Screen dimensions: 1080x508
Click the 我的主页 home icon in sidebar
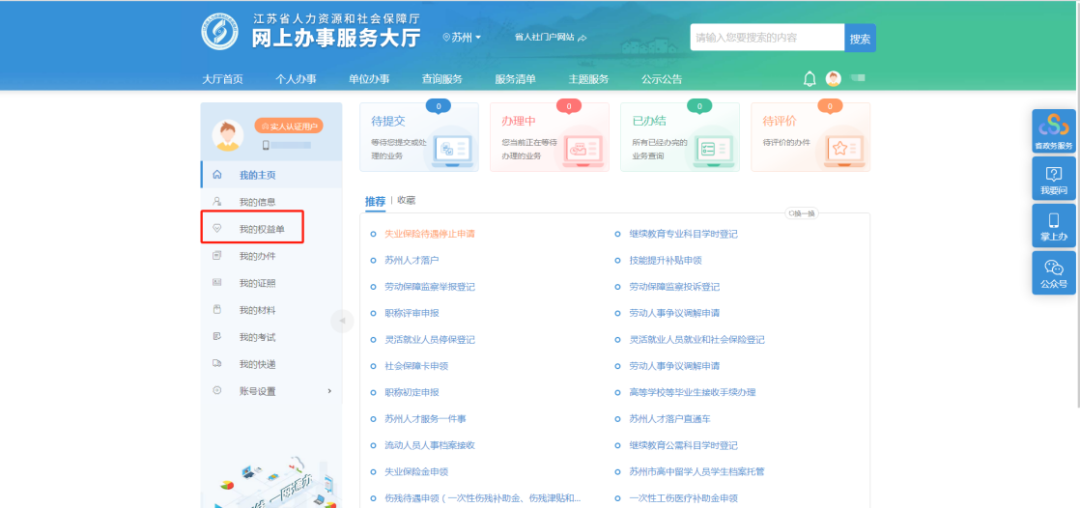pos(217,175)
